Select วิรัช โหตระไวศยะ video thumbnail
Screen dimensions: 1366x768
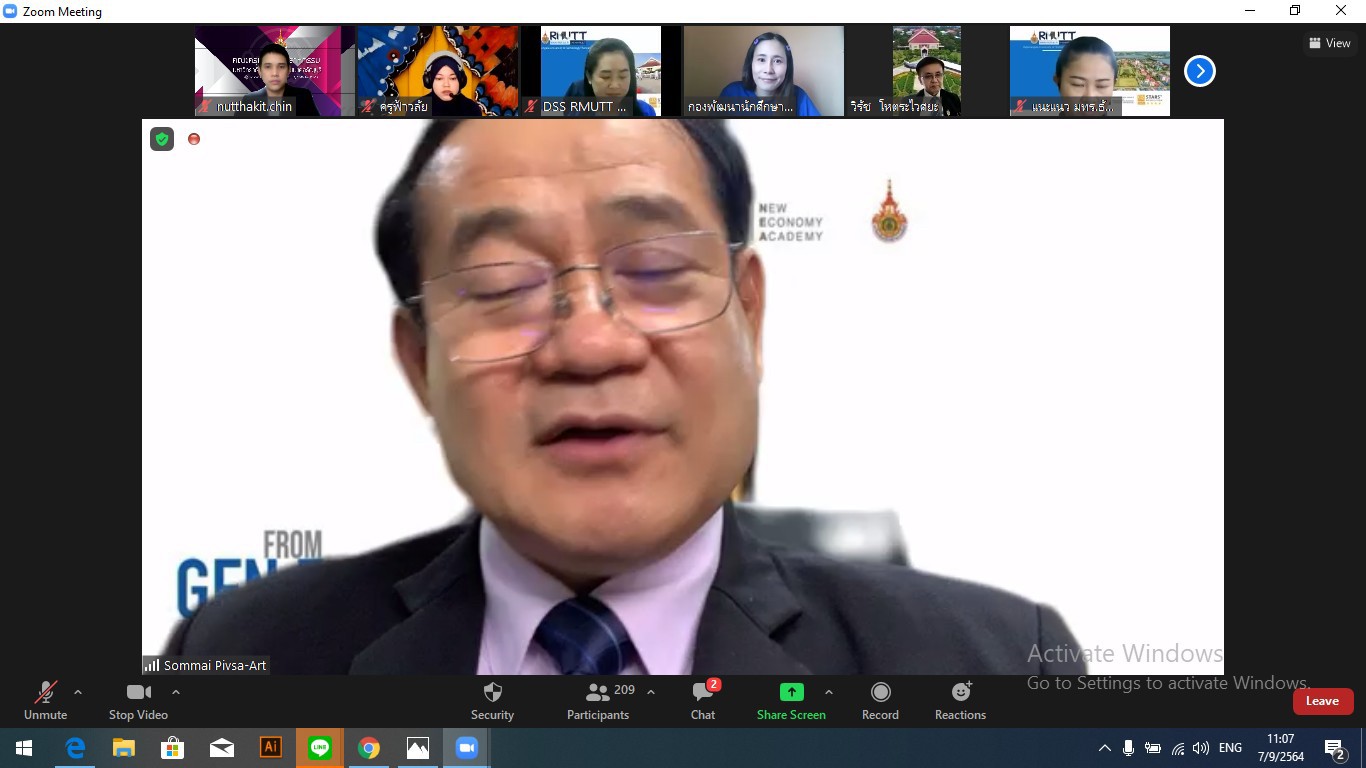(927, 71)
